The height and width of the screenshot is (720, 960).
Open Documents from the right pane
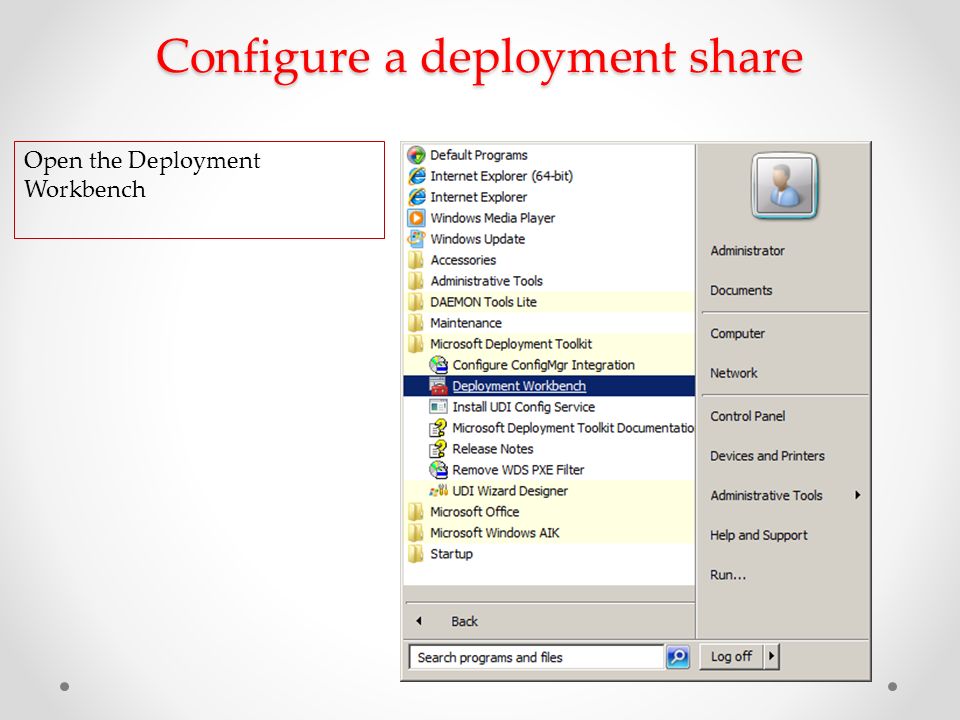[x=741, y=290]
